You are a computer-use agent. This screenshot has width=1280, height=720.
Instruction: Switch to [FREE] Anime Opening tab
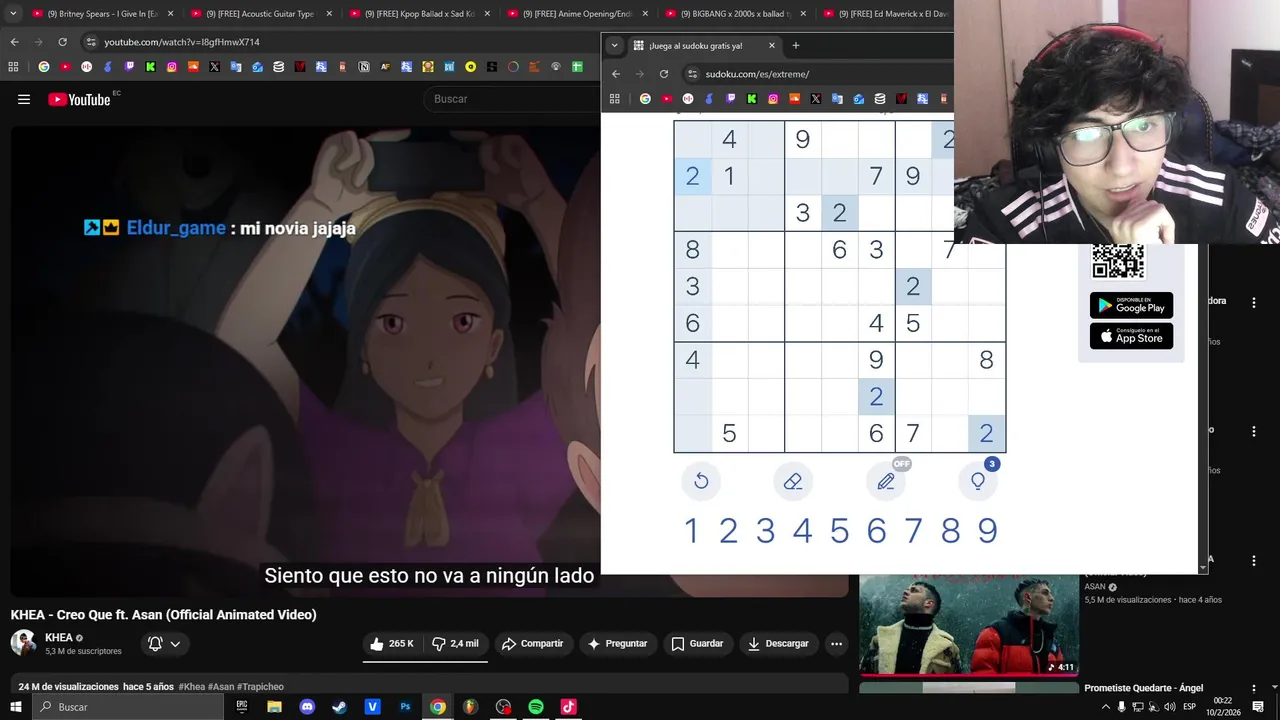pyautogui.click(x=577, y=14)
